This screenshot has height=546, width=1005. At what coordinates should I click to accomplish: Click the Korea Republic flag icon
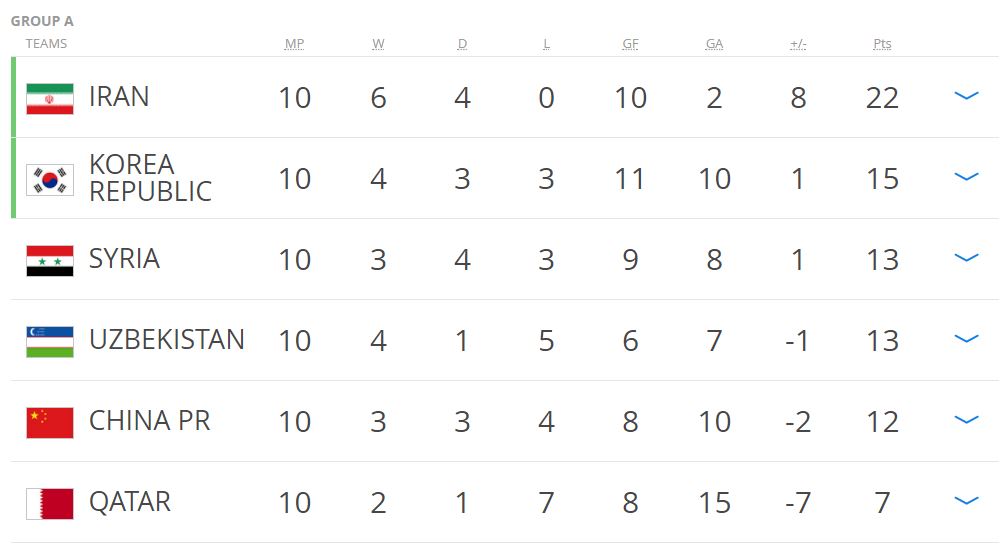coord(50,179)
